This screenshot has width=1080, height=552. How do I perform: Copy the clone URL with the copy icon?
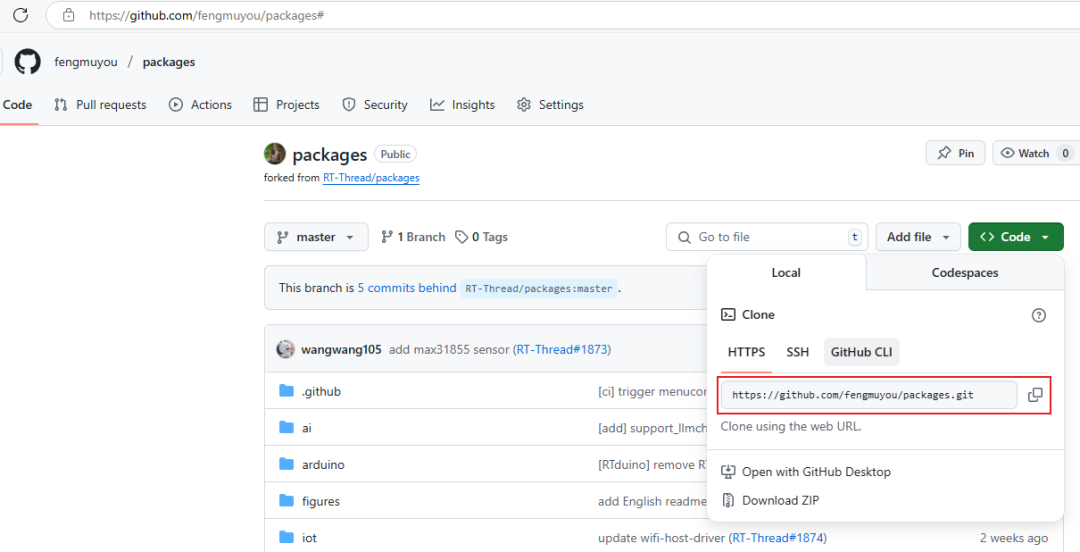tap(1035, 395)
